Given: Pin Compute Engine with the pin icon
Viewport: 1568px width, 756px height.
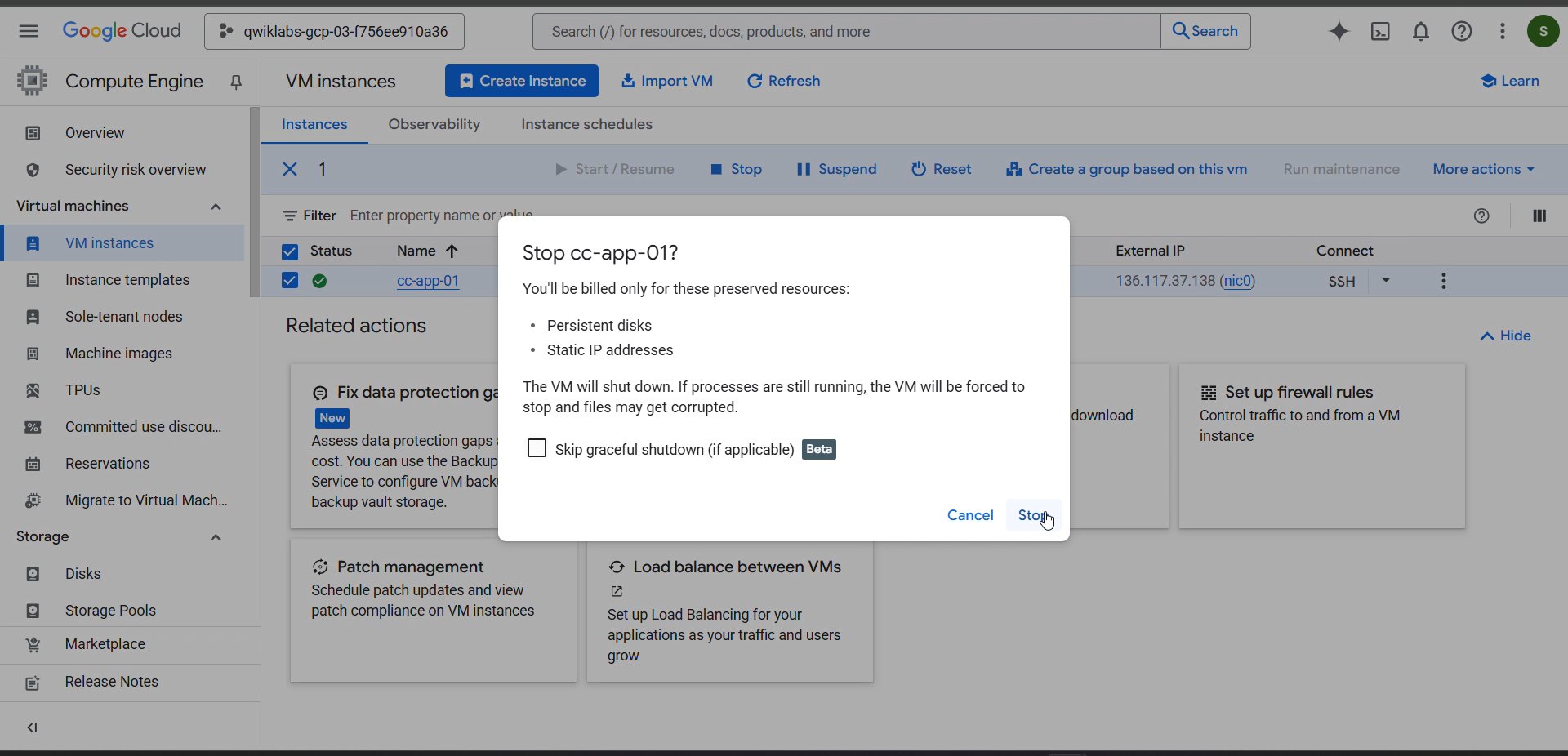Looking at the screenshot, I should (236, 82).
